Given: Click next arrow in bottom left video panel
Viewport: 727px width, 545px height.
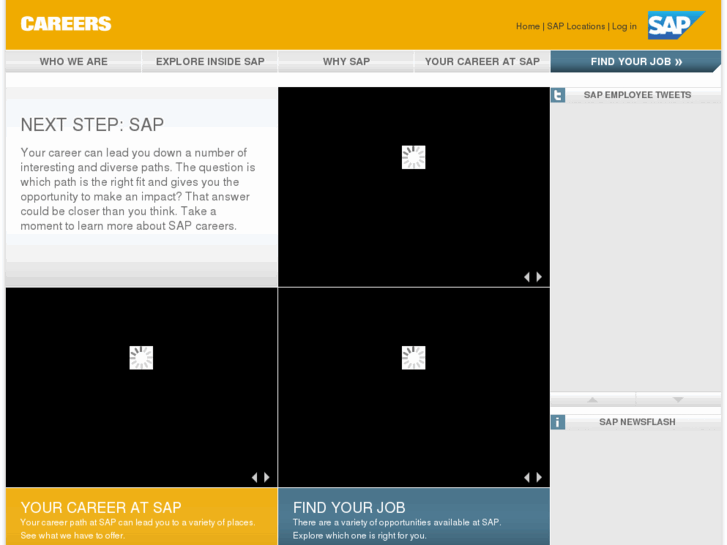Looking at the screenshot, I should [267, 477].
